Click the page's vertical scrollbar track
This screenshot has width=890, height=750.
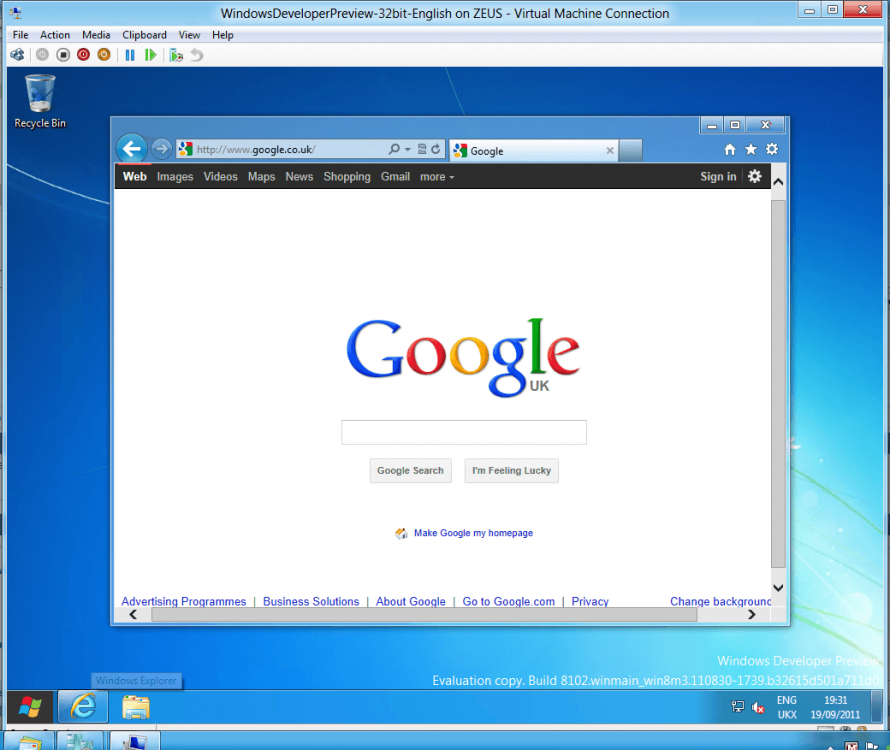(778, 400)
